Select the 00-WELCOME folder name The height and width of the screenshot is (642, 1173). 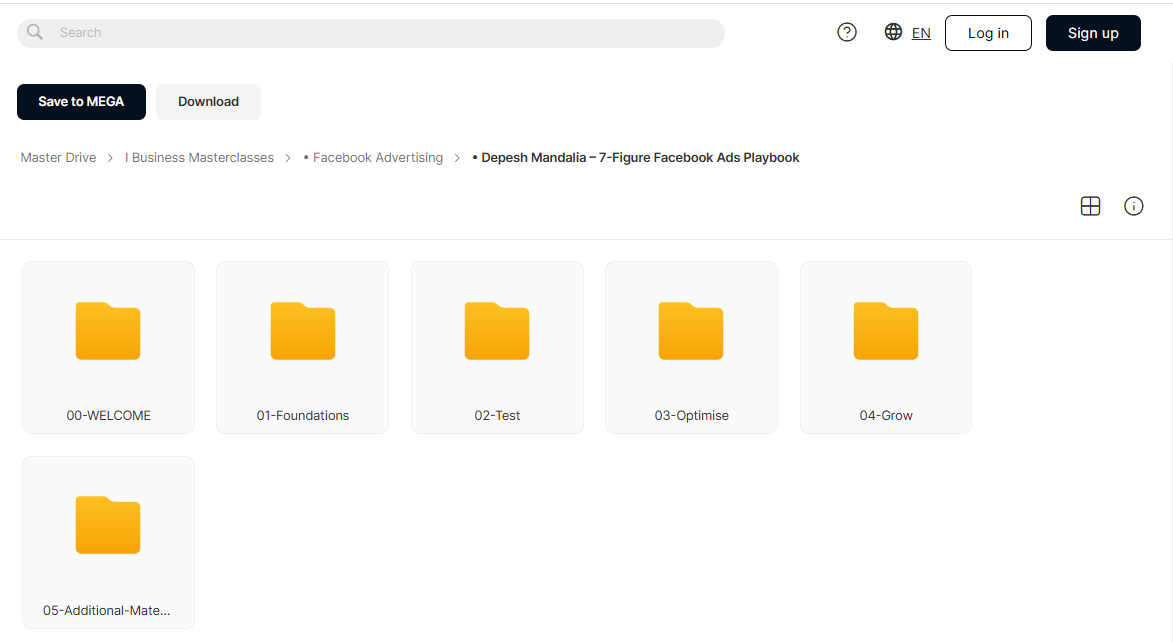108,415
